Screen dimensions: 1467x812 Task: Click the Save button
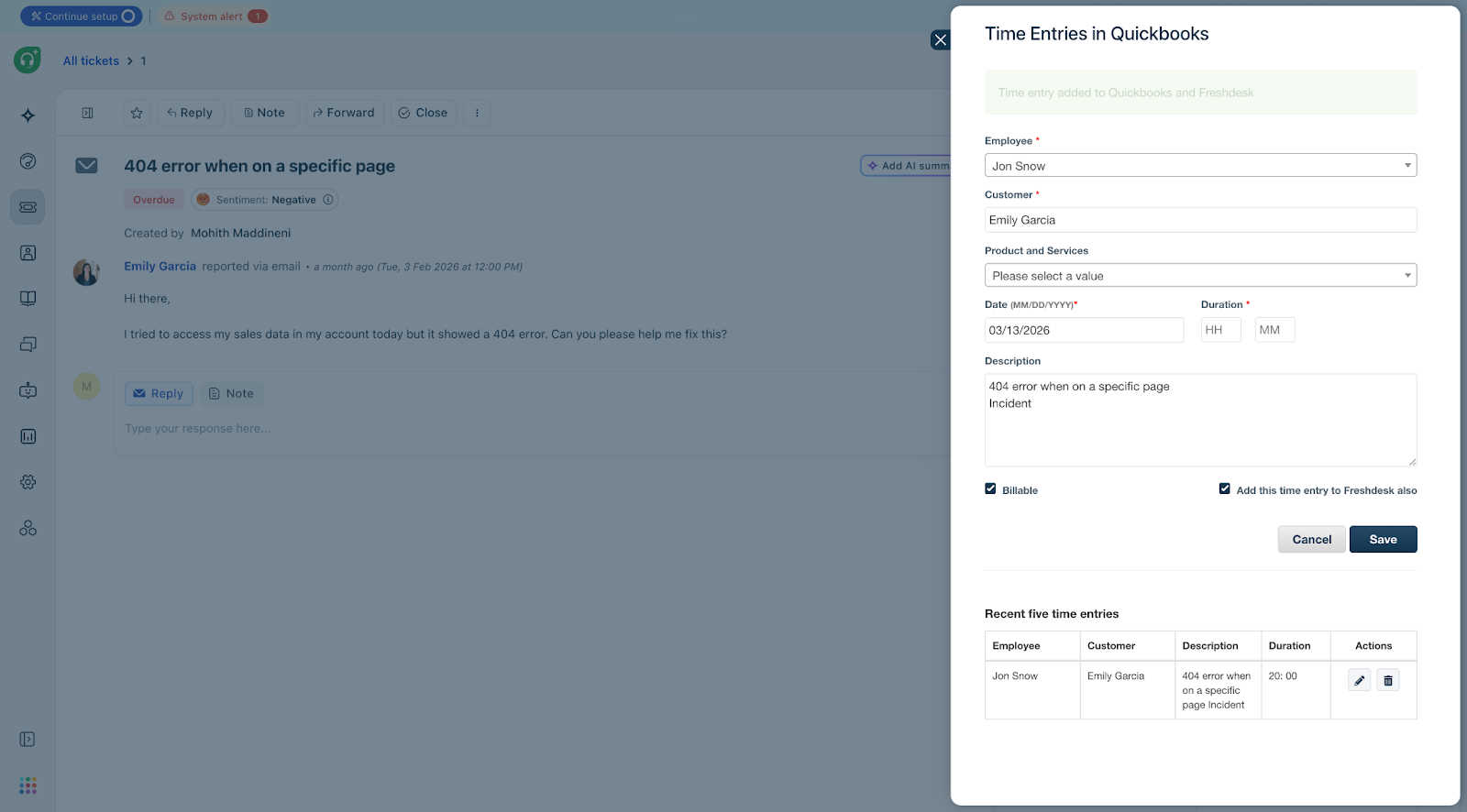tap(1383, 539)
